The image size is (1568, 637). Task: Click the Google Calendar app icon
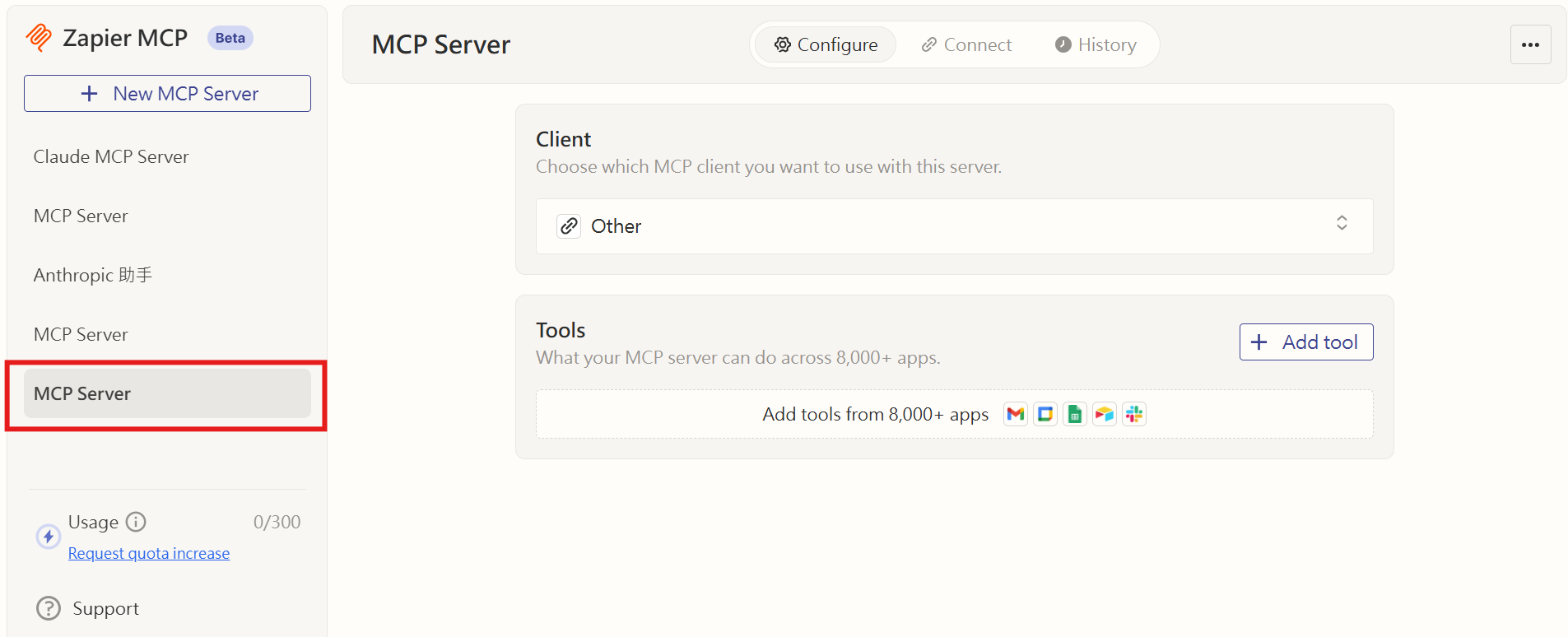click(x=1045, y=414)
